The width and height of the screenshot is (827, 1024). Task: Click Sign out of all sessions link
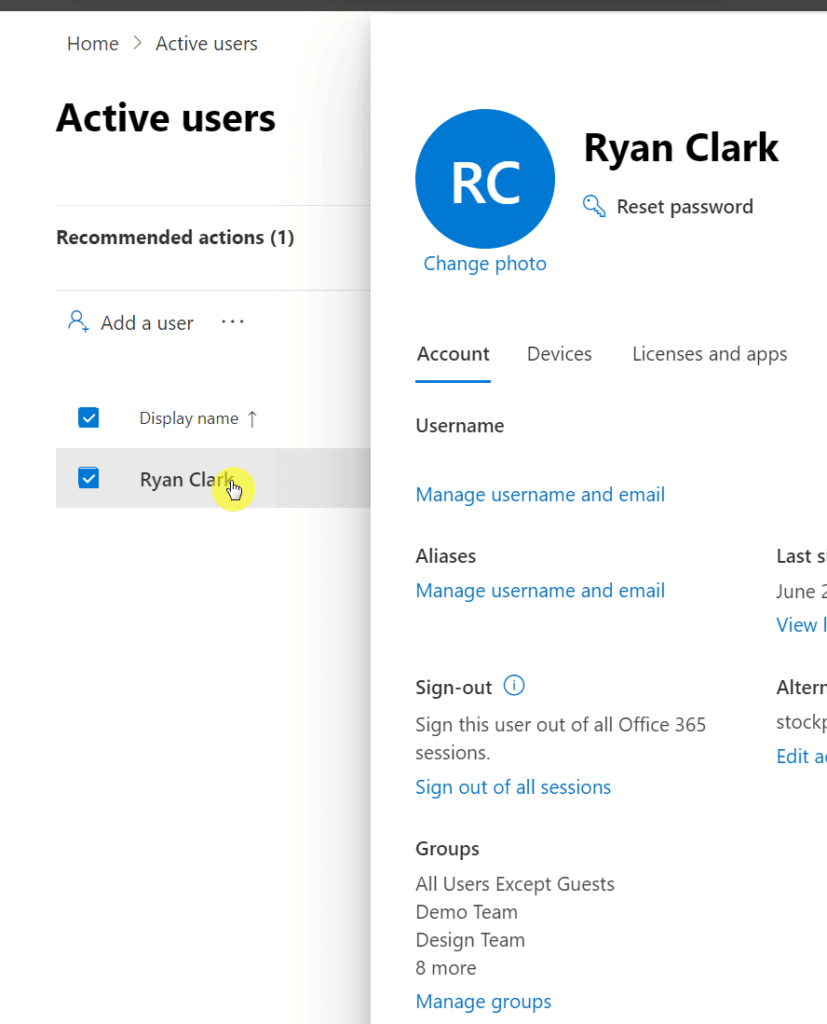(513, 788)
